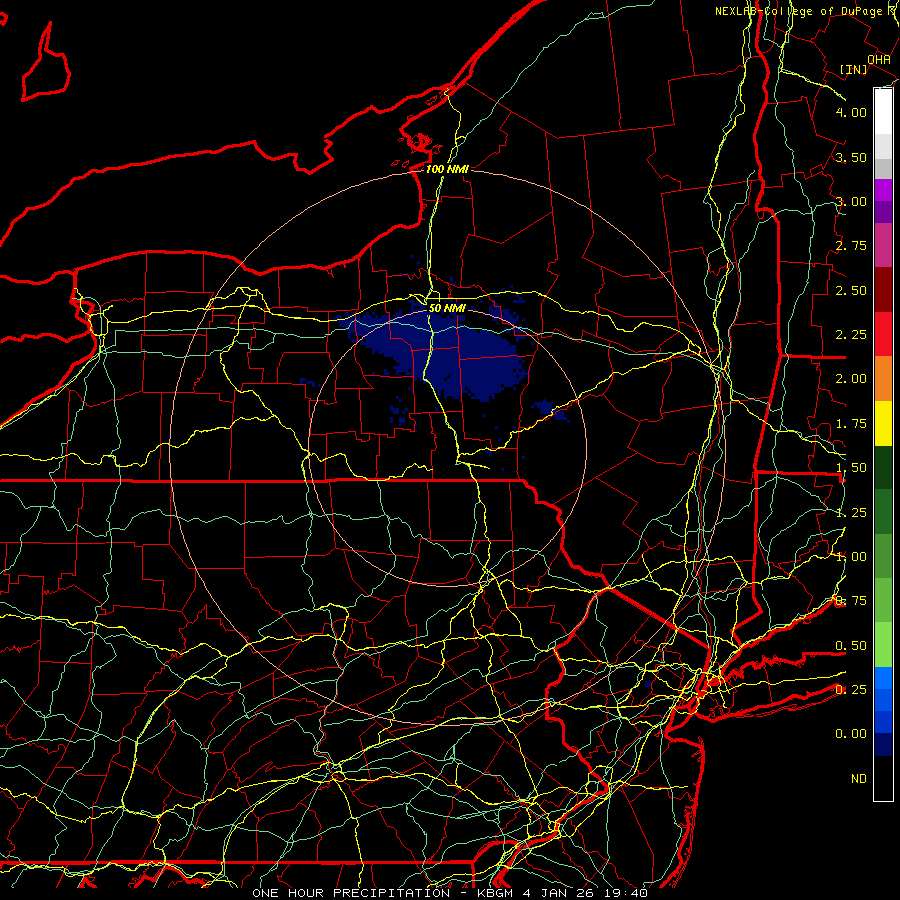Image resolution: width=900 pixels, height=900 pixels.
Task: Click the yellow 1.75 legend swatch
Action: pyautogui.click(x=883, y=423)
